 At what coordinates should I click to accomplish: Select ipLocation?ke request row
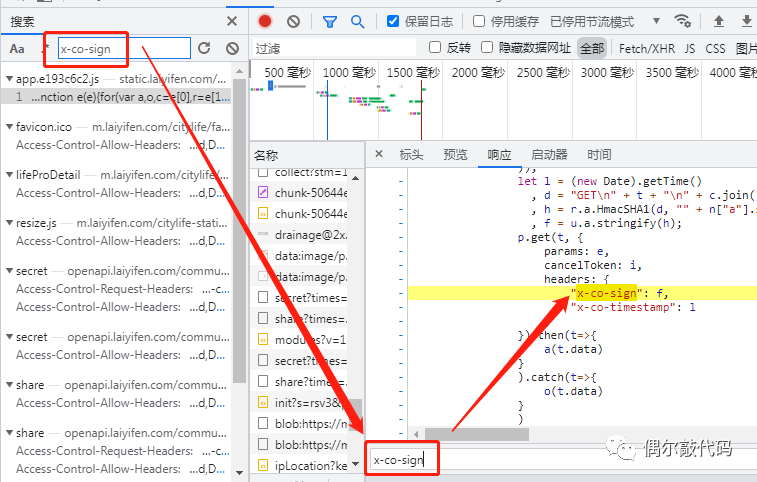point(300,466)
